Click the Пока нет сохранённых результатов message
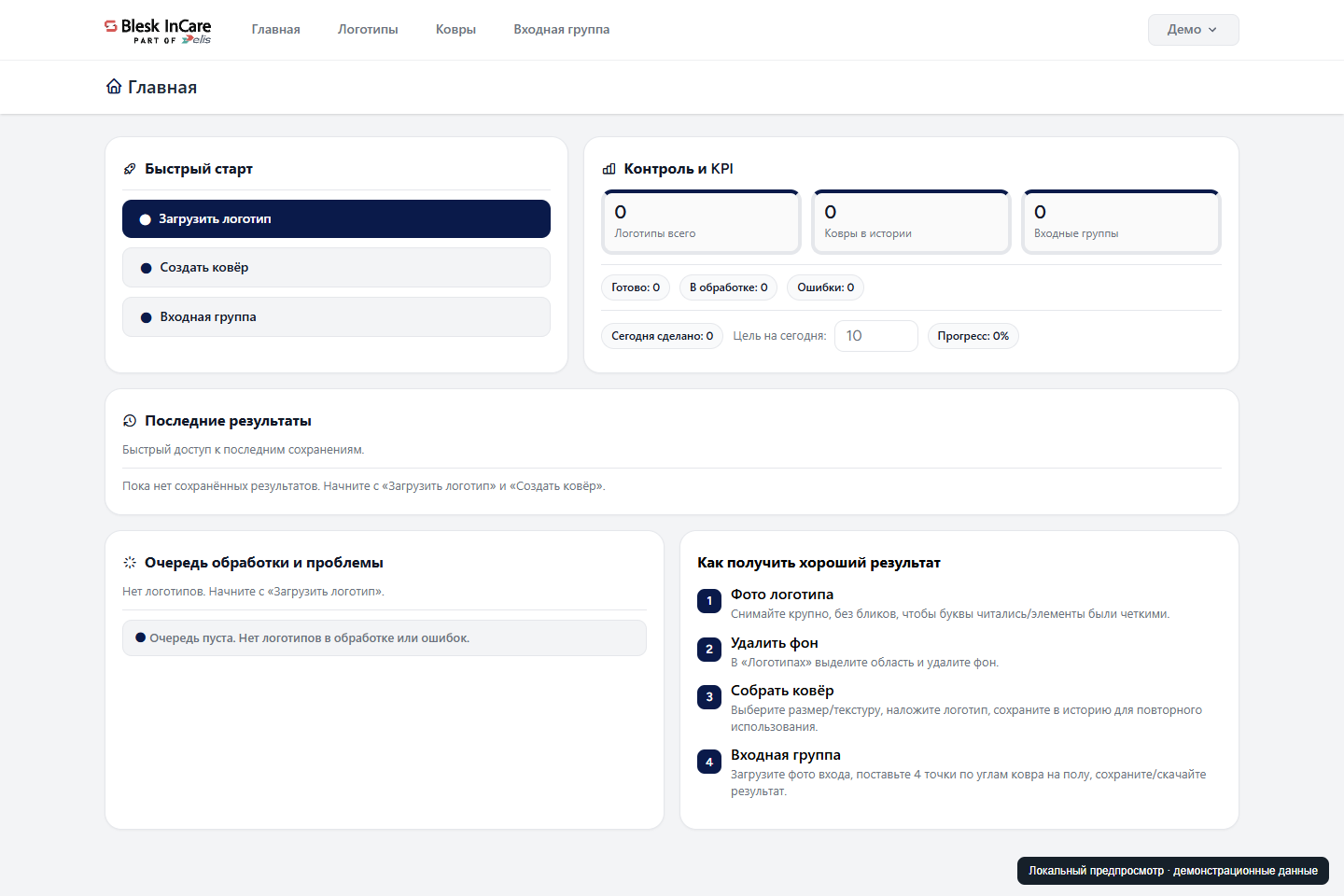1344x896 pixels. coord(364,486)
